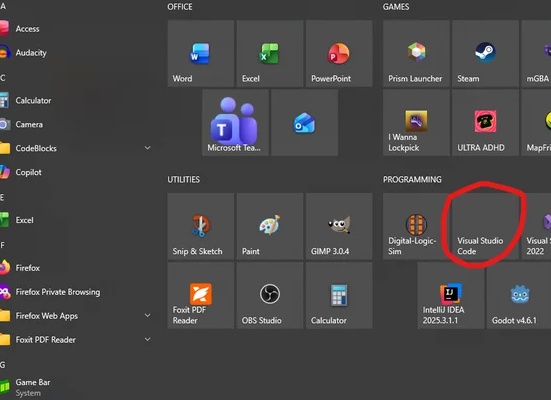Launch the Digital-Logic-Sim tile
This screenshot has width=551, height=400.
(x=416, y=226)
